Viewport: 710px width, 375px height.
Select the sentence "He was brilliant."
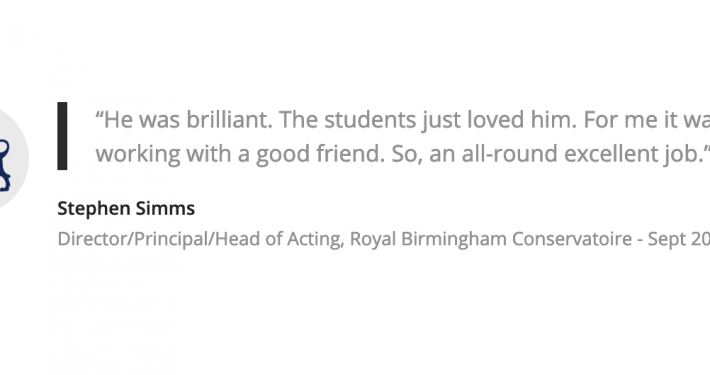coord(188,120)
